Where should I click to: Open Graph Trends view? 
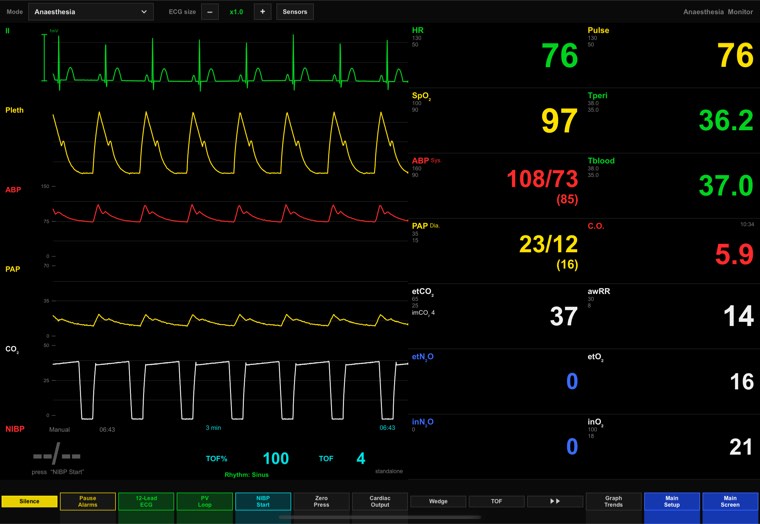[x=614, y=501]
